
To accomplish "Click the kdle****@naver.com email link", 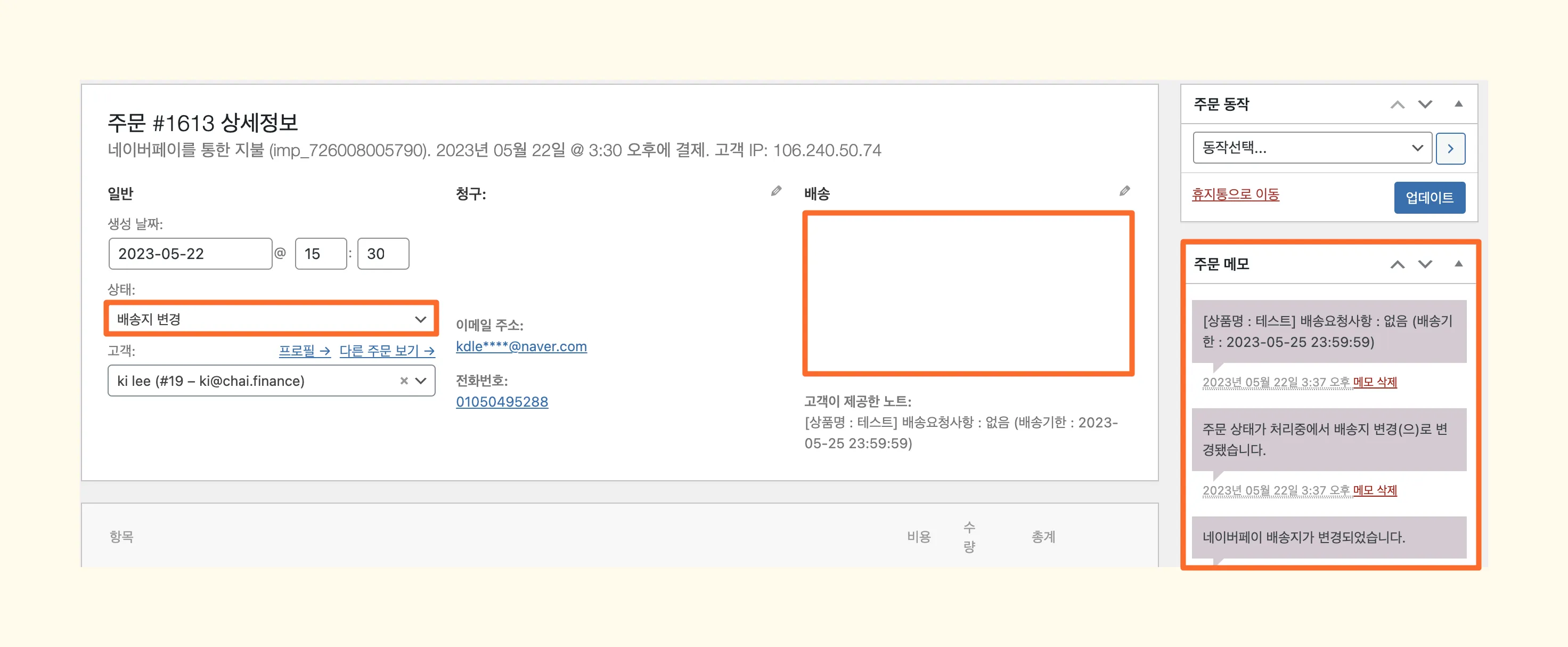I will pos(521,346).
